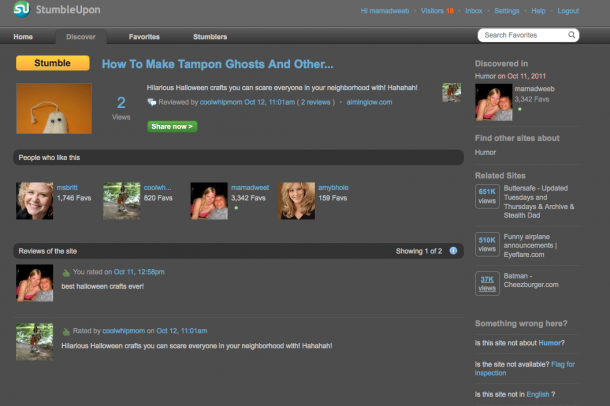Image resolution: width=610 pixels, height=406 pixels.
Task: Open the 510K views badge
Action: pyautogui.click(x=487, y=244)
